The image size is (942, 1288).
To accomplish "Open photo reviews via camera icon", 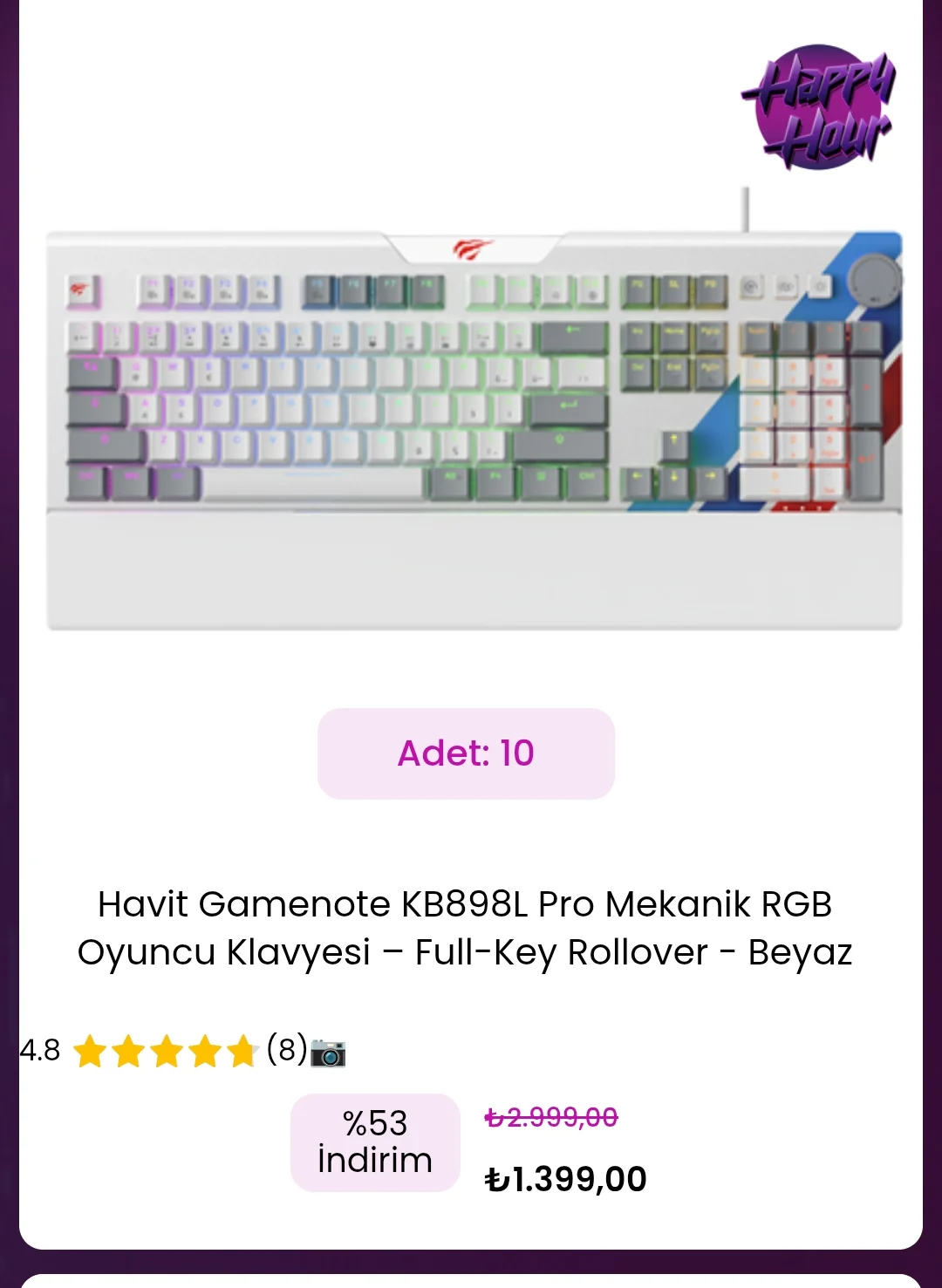I will (x=328, y=1053).
